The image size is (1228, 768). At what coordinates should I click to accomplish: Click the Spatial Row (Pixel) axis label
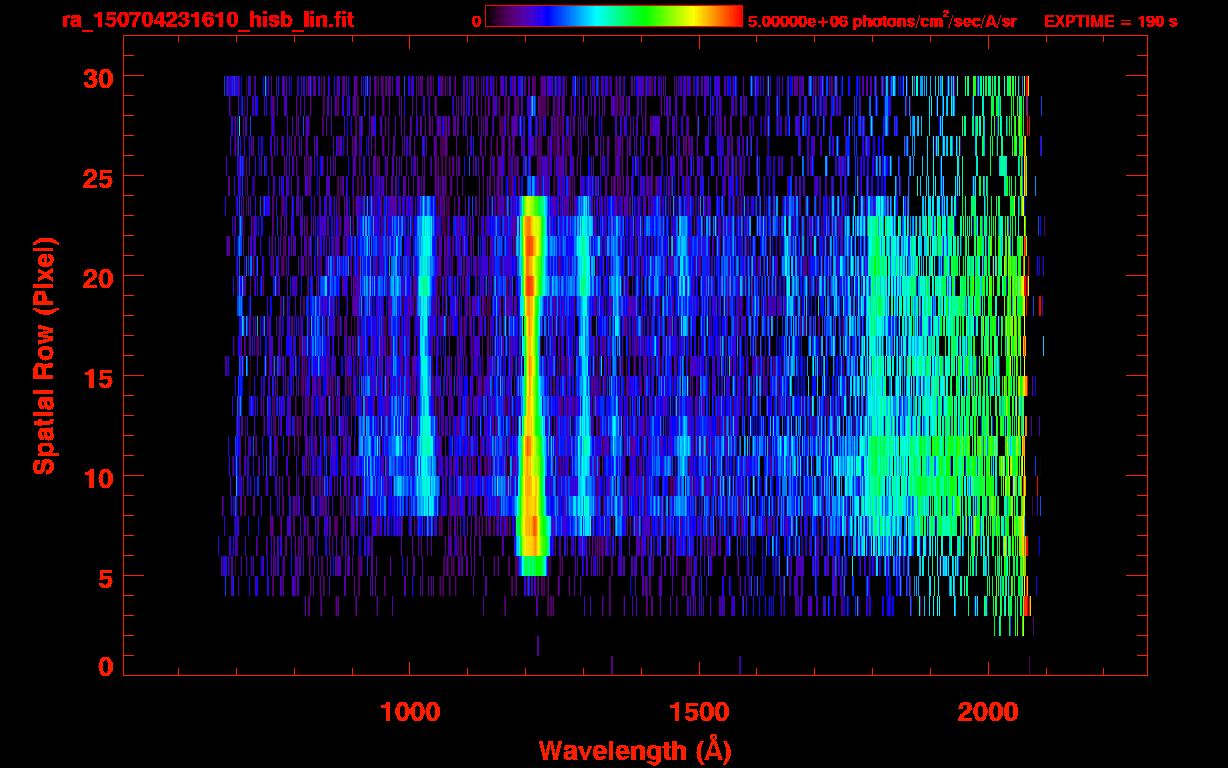[x=44, y=355]
